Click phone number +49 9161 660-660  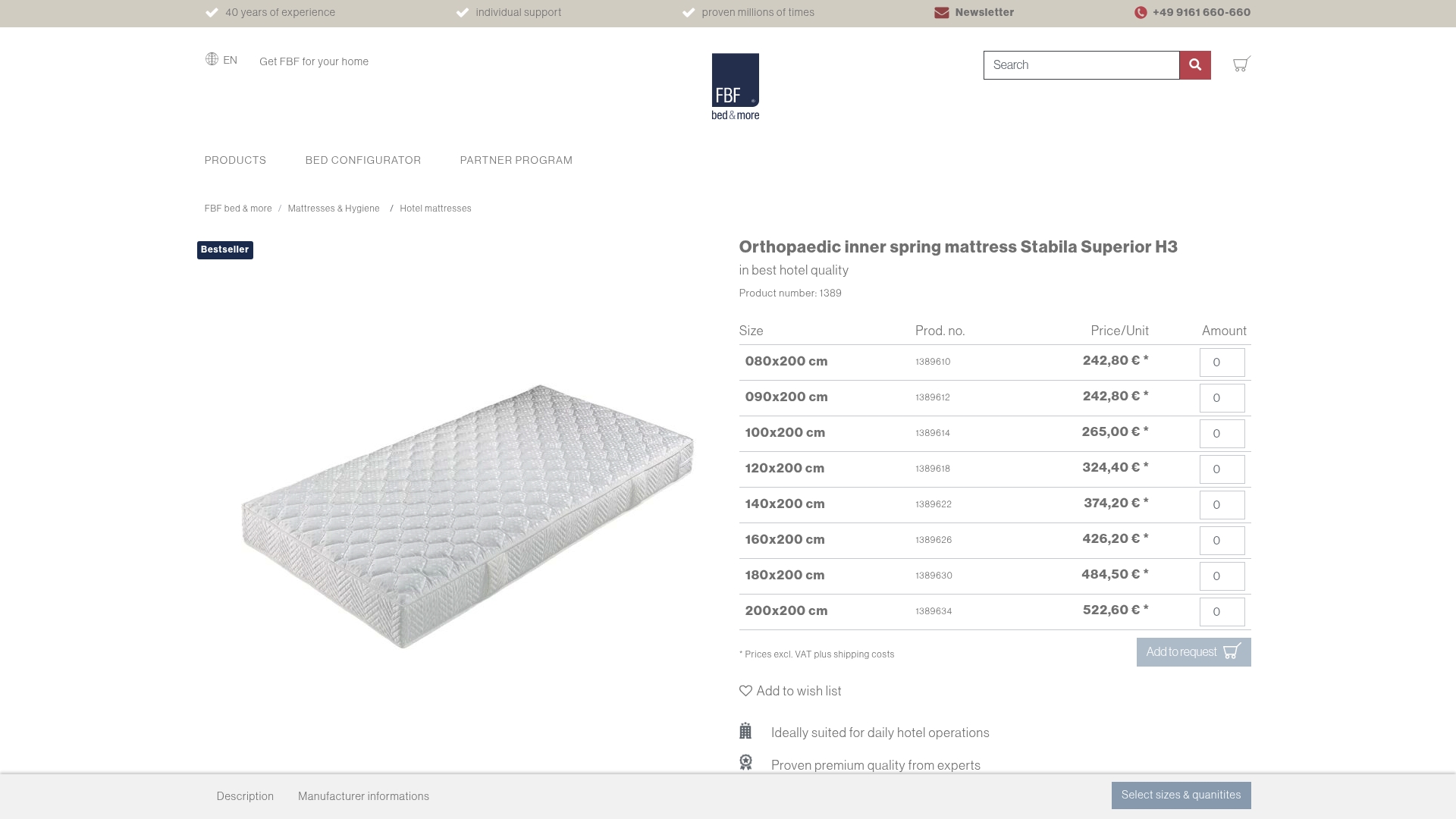1202,13
